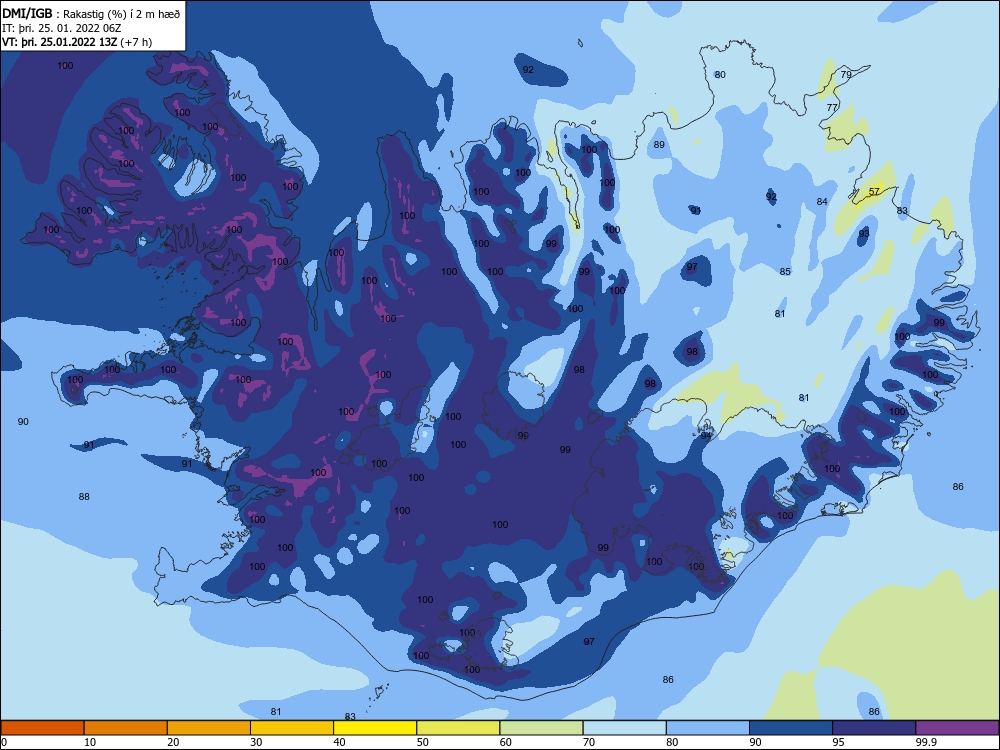Click the '57' humidity value on the map

(874, 191)
